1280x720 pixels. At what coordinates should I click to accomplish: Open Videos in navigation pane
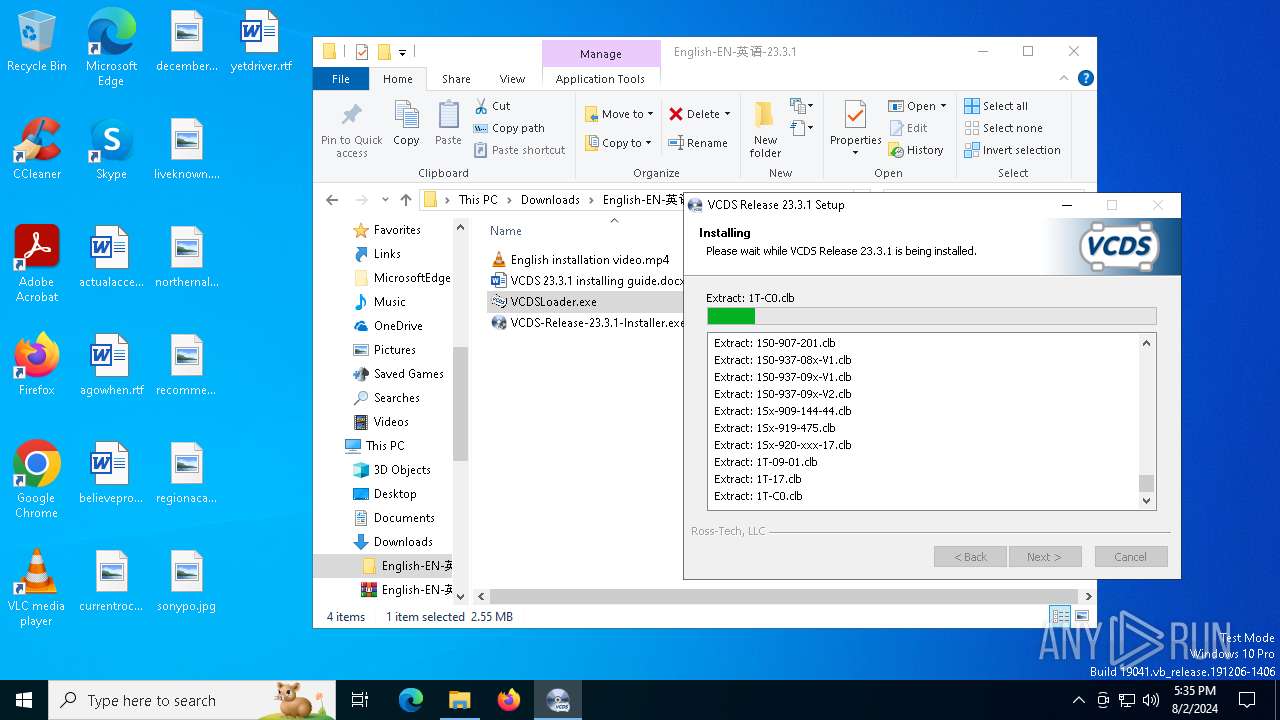[391, 422]
